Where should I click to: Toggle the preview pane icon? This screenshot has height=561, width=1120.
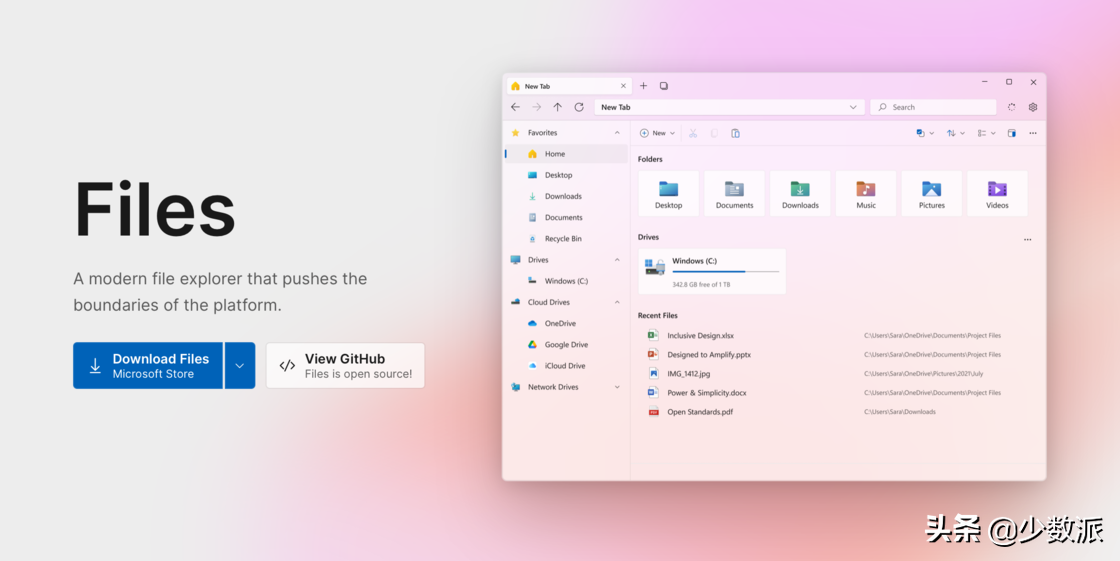(x=1011, y=133)
